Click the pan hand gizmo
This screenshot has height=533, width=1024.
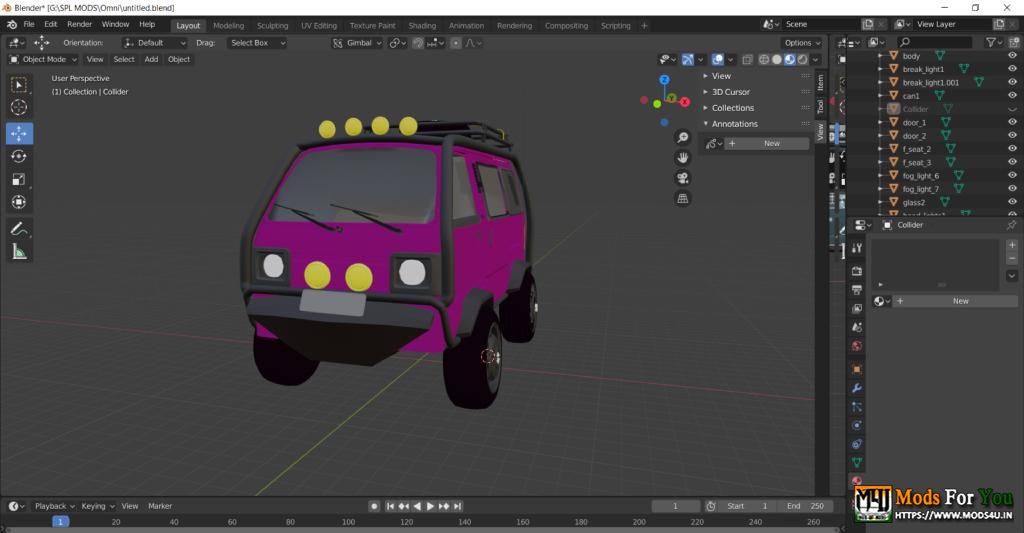[682, 157]
